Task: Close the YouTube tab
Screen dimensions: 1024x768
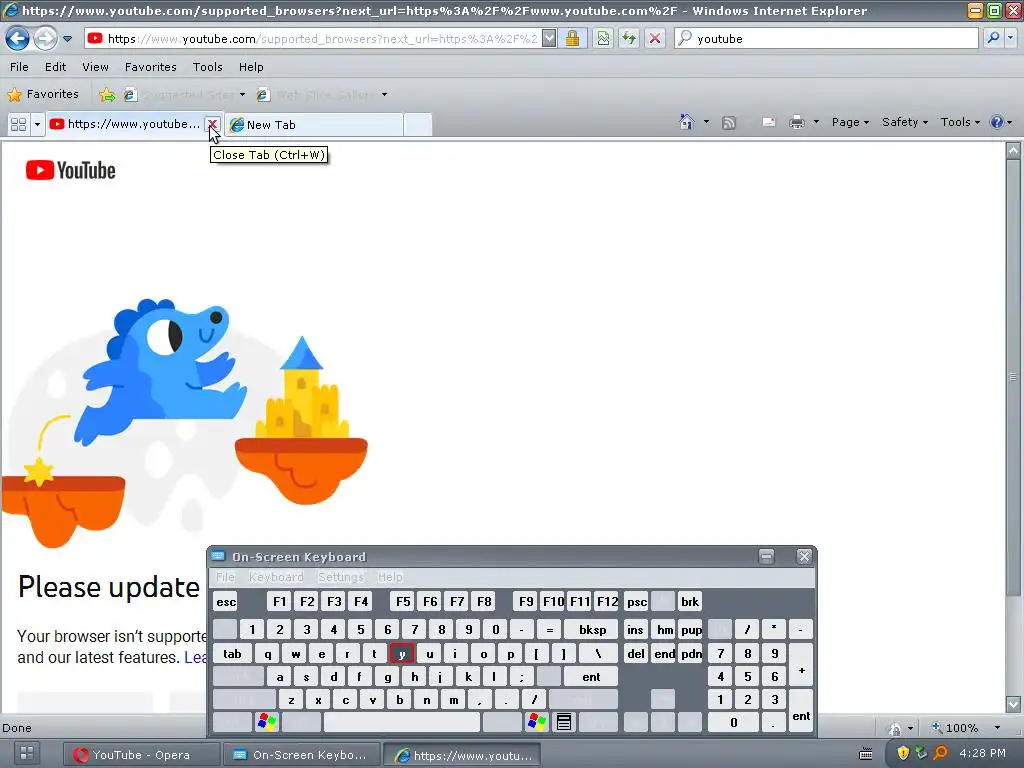Action: pyautogui.click(x=212, y=124)
